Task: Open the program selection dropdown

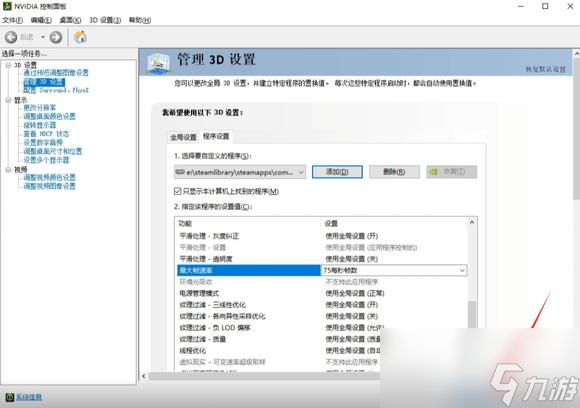Action: (240, 172)
